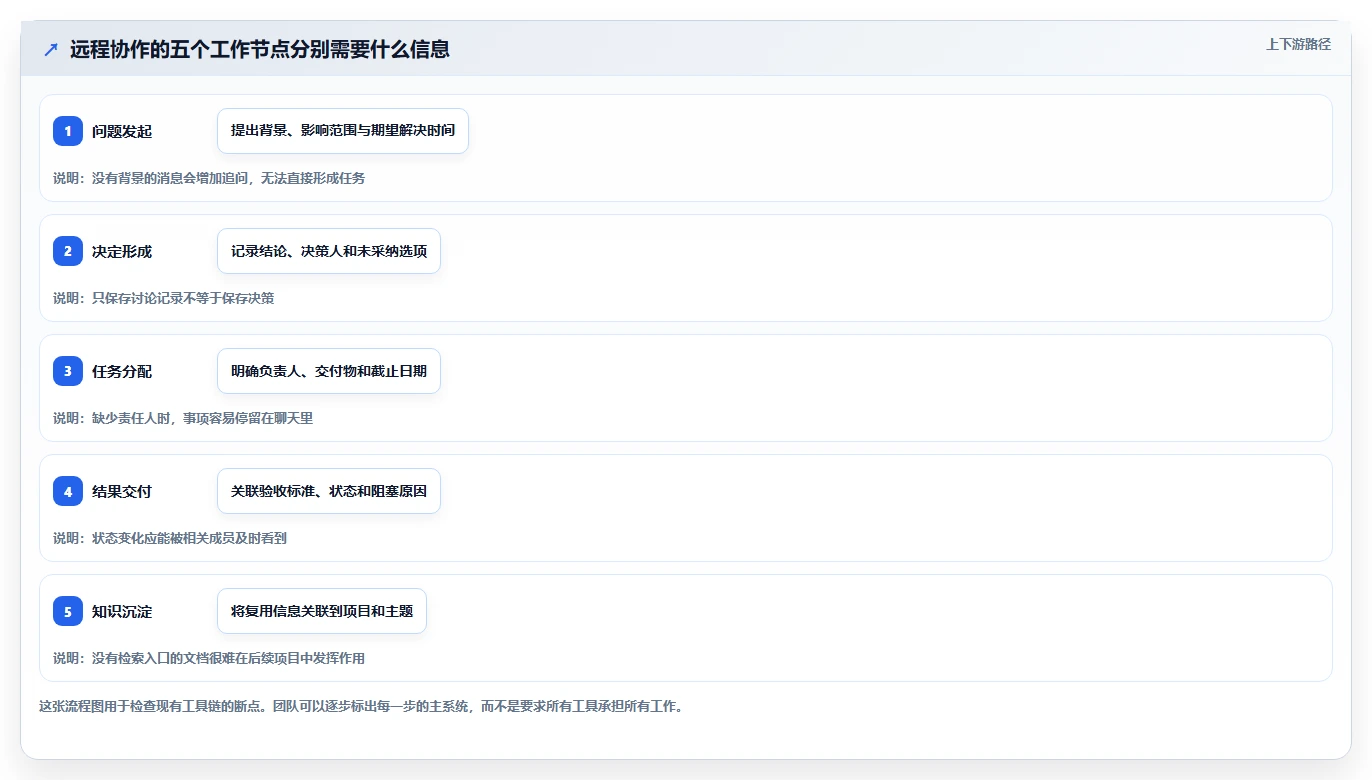
Task: Click the step 3 number badge
Action: coord(68,371)
